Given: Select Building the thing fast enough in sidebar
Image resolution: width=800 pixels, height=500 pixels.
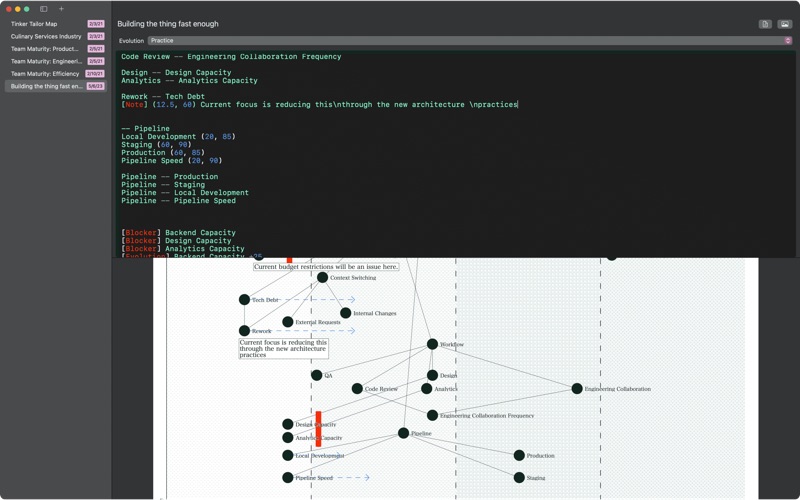Looking at the screenshot, I should [56, 86].
